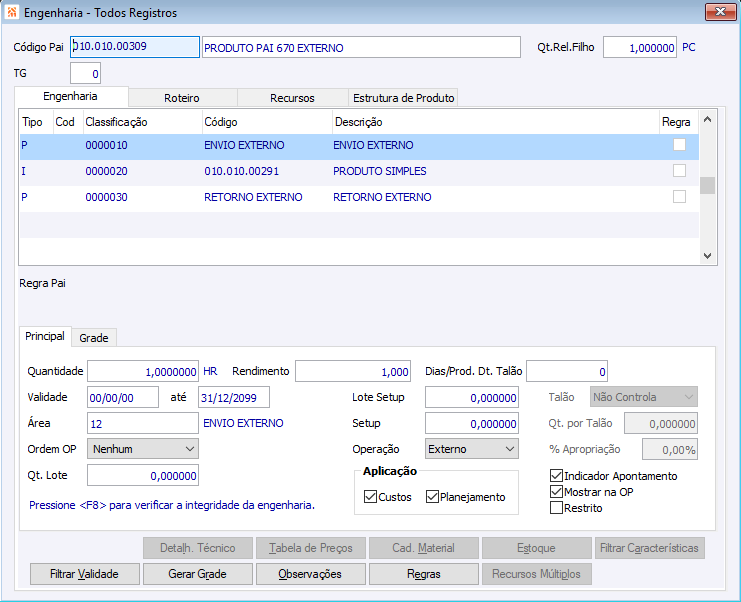Toggle the Planejamento checkbox

click(x=432, y=497)
